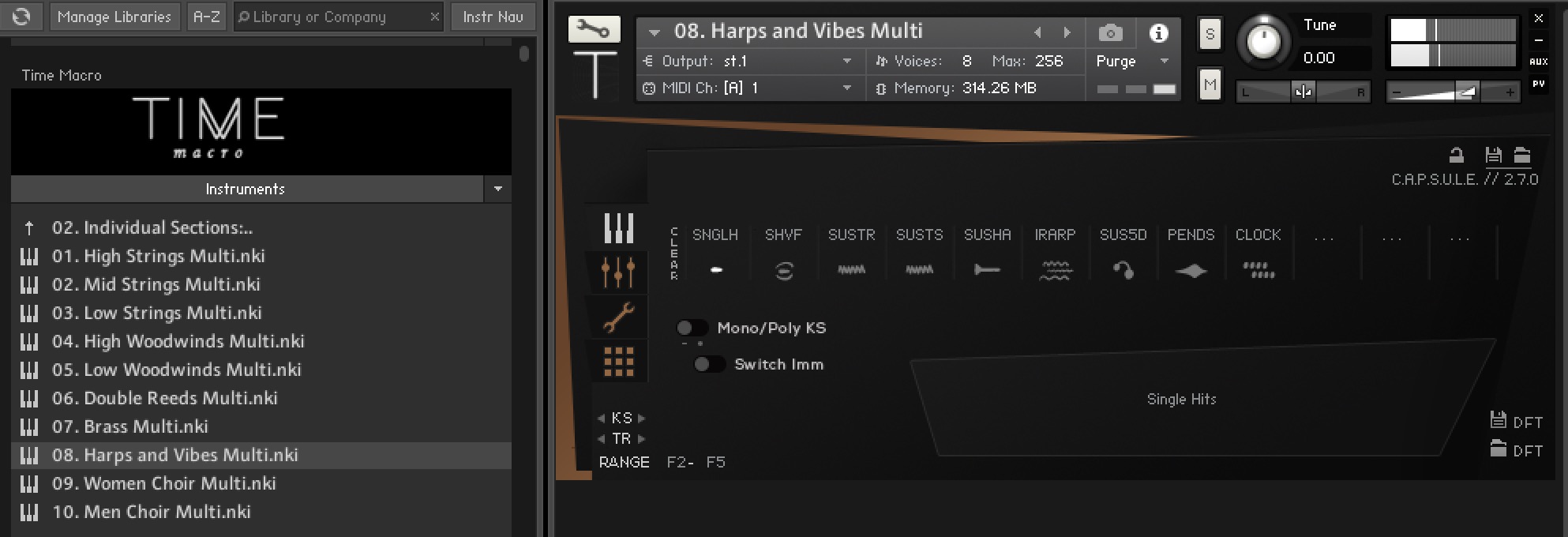Mute the instrument with M button
Screen dimensions: 1568x537
coord(1210,84)
